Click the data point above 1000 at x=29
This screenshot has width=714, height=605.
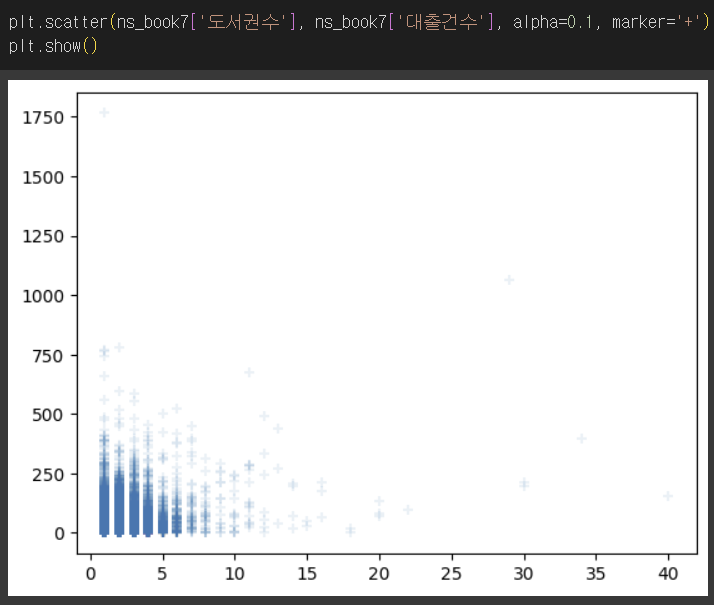509,280
